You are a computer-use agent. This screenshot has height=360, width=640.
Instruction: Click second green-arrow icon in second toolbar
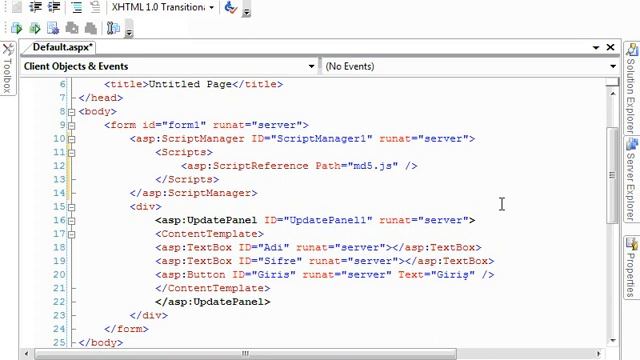tap(35, 28)
